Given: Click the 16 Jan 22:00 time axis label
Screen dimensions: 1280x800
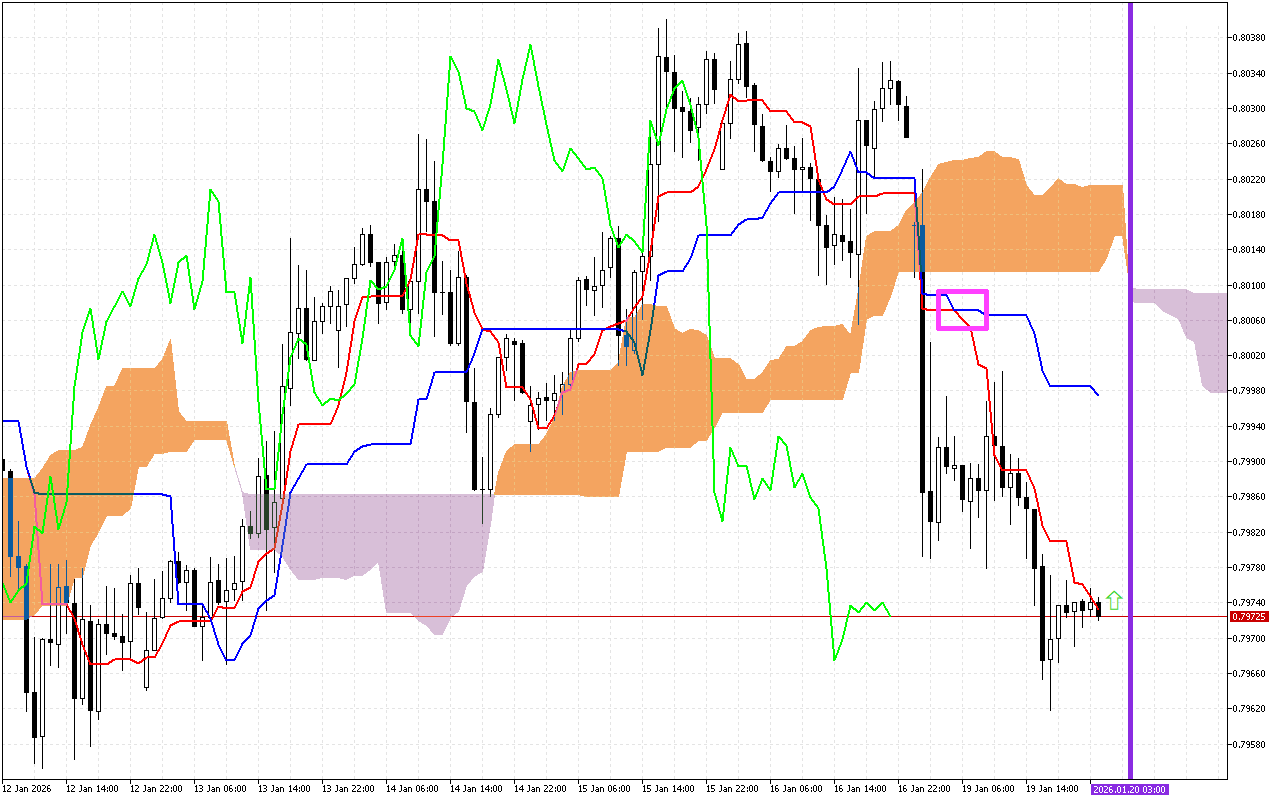Looking at the screenshot, I should click(x=923, y=789).
